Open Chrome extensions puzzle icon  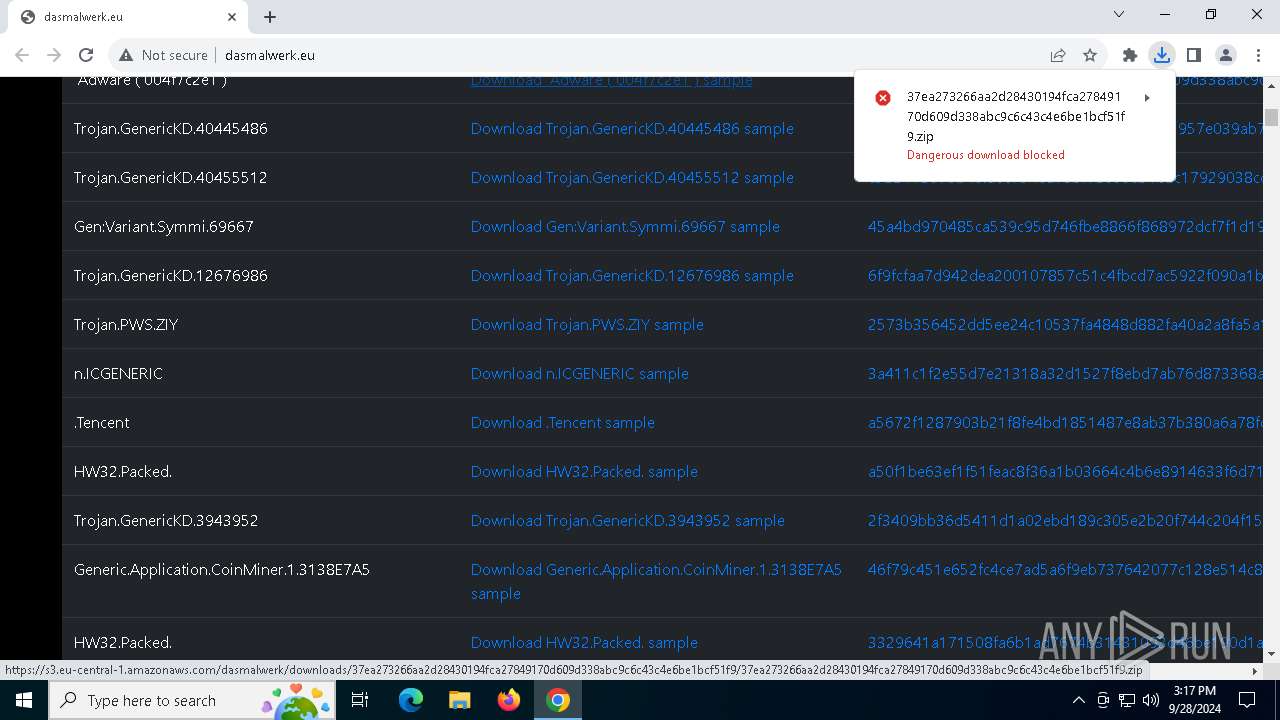1130,55
